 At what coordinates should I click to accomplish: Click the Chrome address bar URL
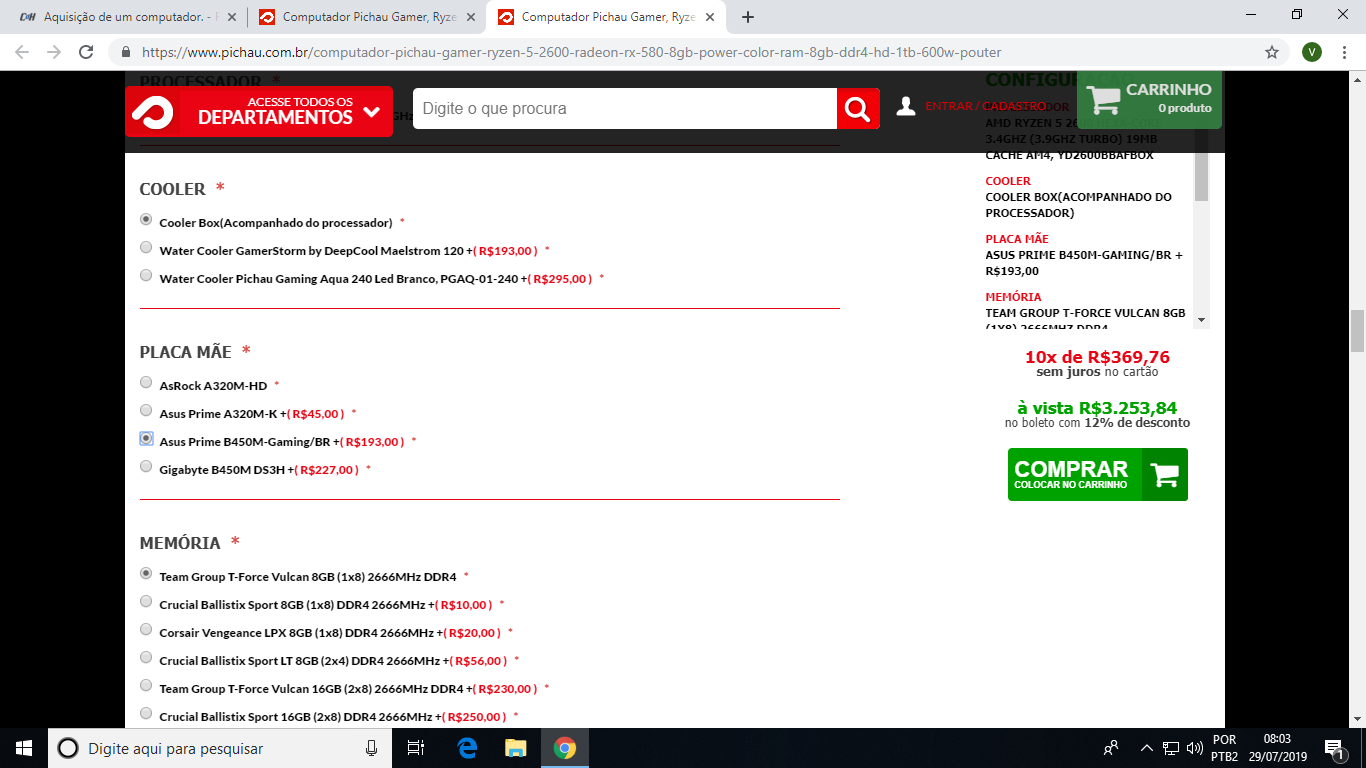[571, 52]
